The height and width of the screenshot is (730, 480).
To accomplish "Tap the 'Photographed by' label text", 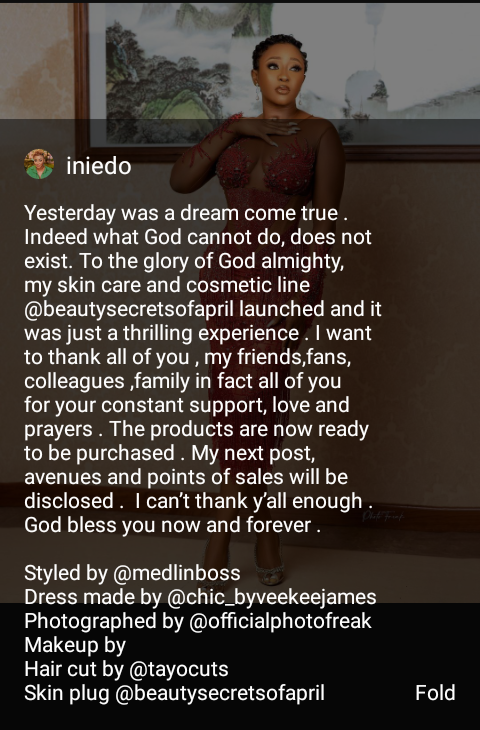I will click(103, 621).
